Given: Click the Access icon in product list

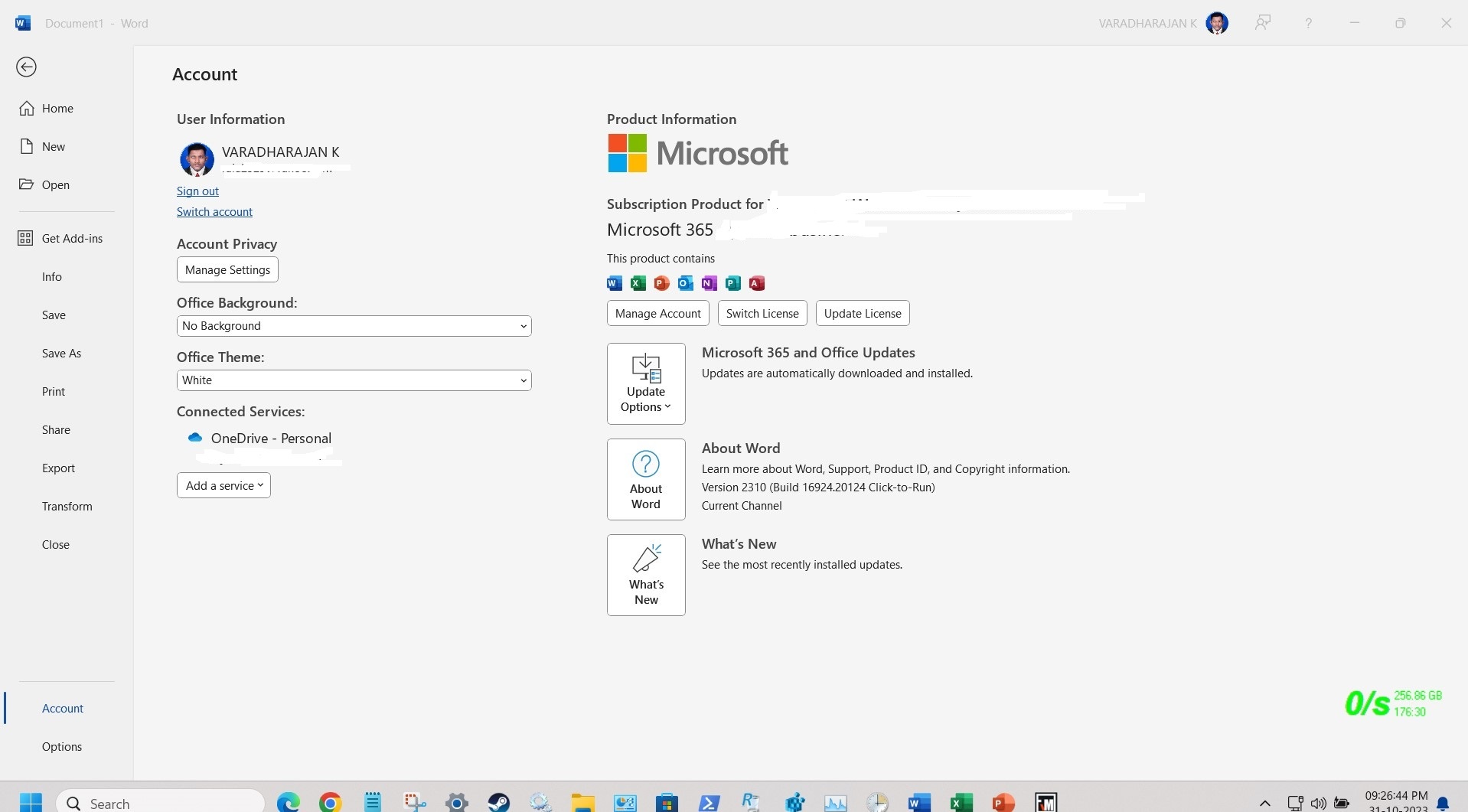Looking at the screenshot, I should [x=757, y=283].
